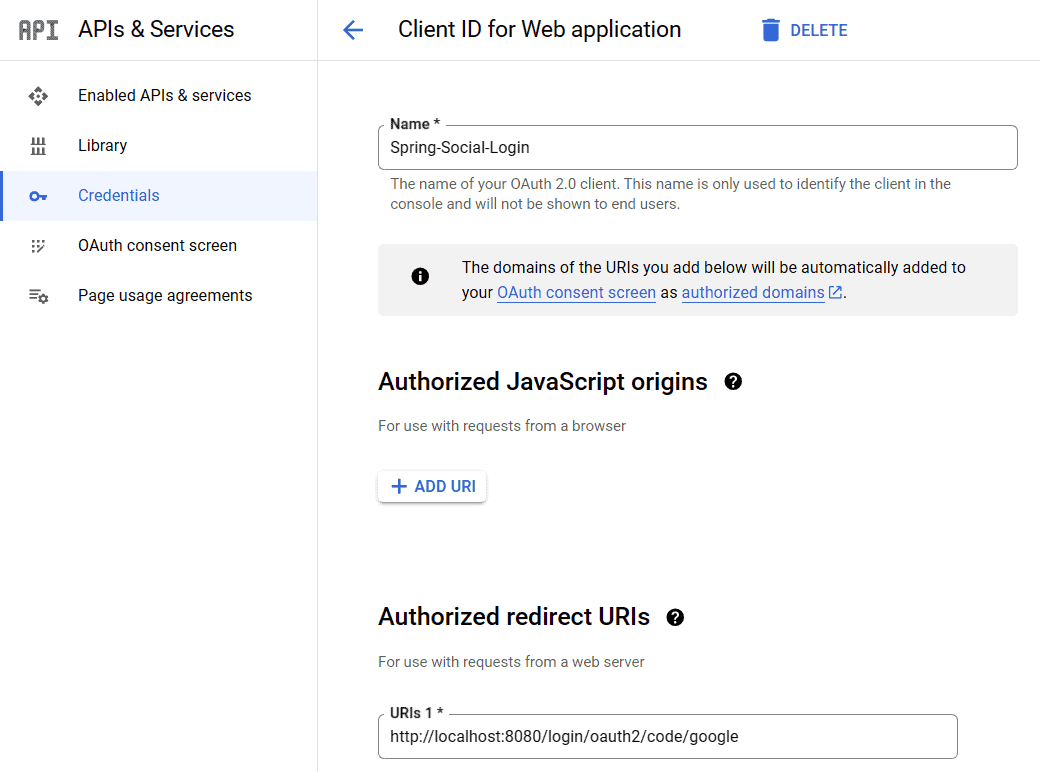Open Page usage agreements section
The image size is (1040, 772).
[x=165, y=296]
